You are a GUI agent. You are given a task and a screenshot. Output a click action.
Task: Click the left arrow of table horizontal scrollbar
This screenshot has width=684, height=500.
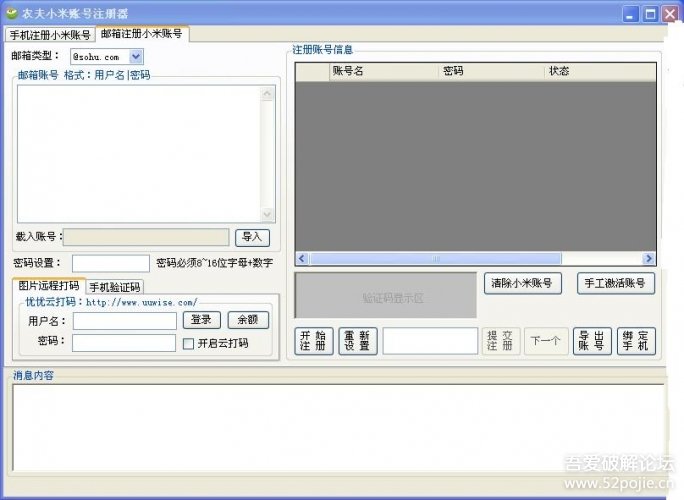[302, 259]
